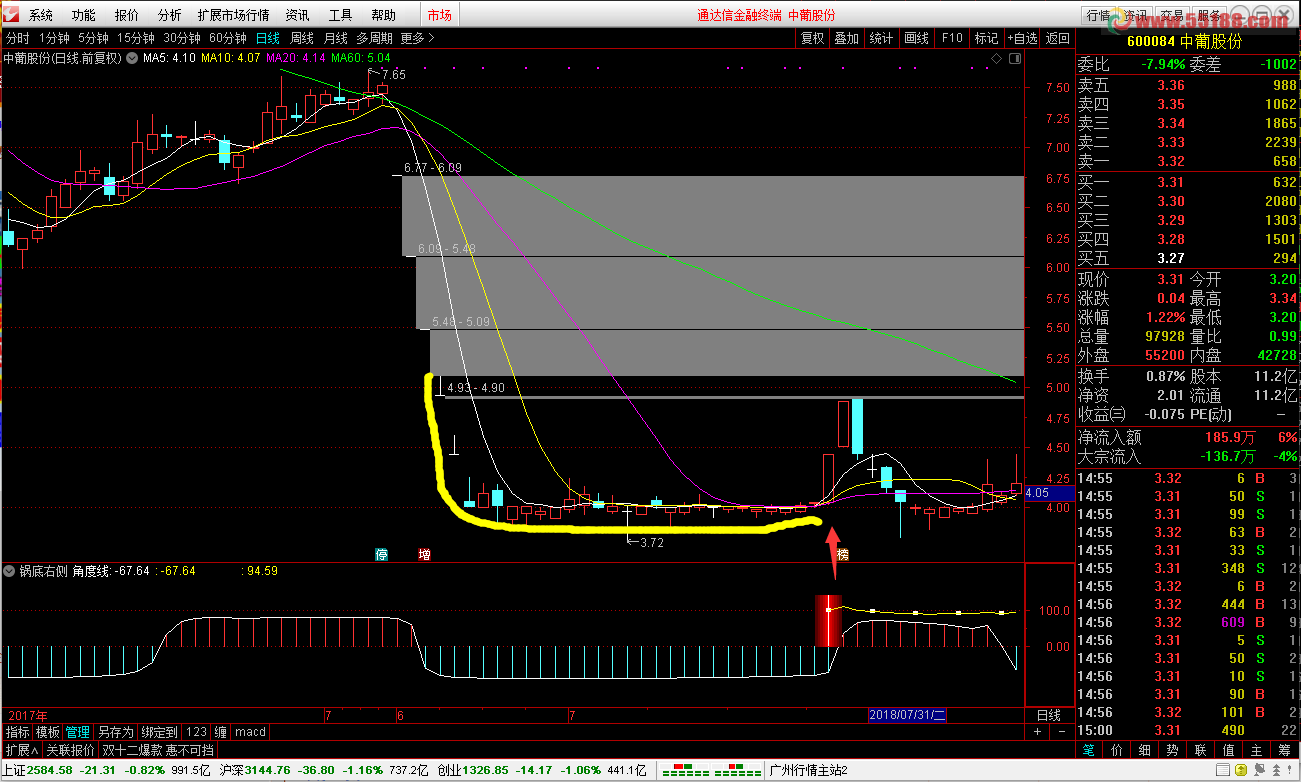
Task: Click the 画线 drawing tools button
Action: pos(917,38)
